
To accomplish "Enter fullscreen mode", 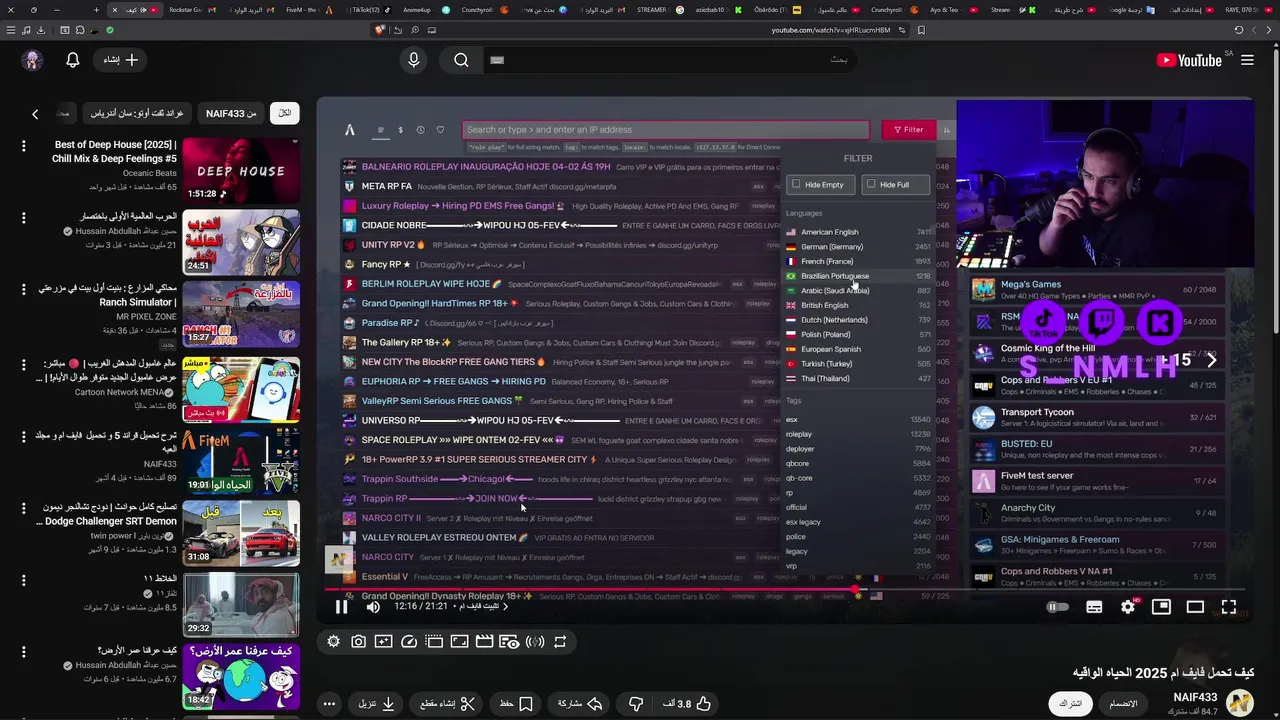I will click(x=1229, y=607).
